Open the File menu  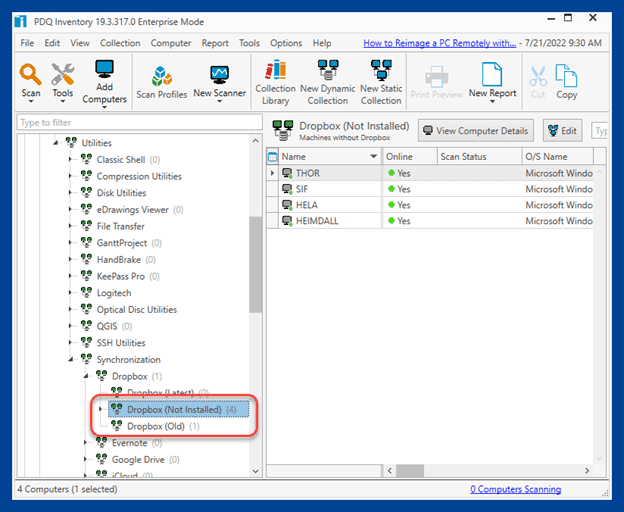click(x=27, y=43)
